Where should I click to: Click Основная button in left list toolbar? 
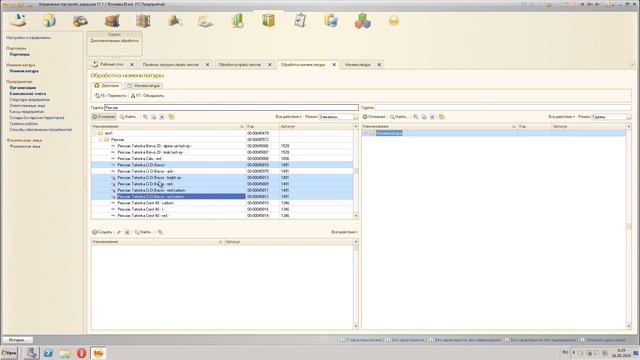click(x=104, y=117)
